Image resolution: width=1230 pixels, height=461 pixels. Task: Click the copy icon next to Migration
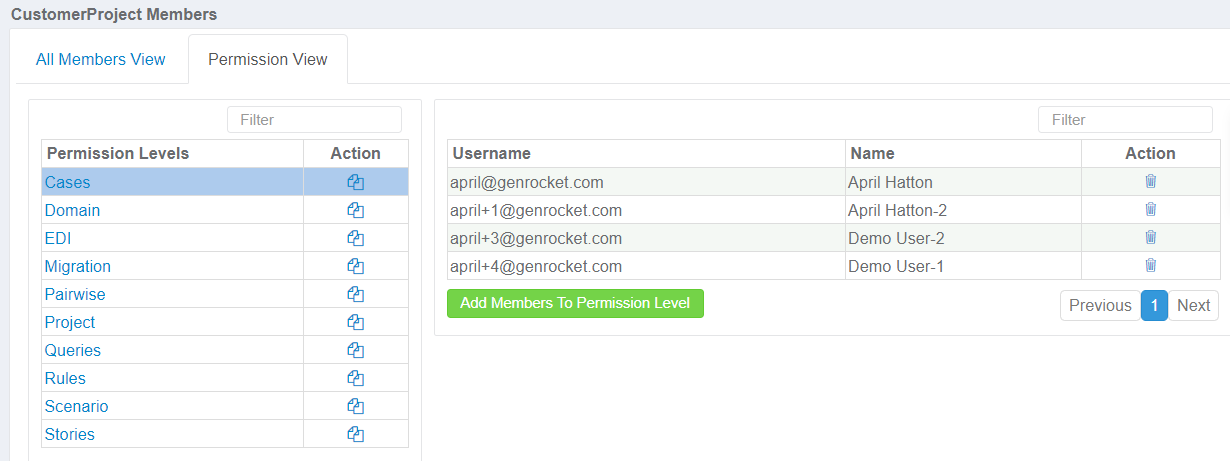click(355, 266)
